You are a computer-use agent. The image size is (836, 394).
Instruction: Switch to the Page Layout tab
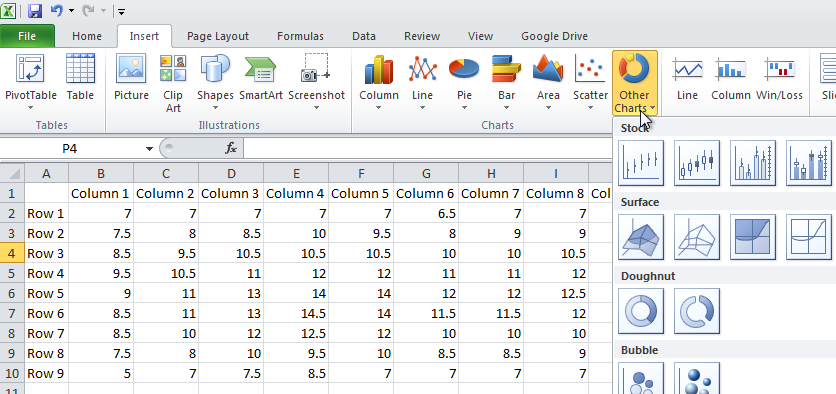[218, 36]
